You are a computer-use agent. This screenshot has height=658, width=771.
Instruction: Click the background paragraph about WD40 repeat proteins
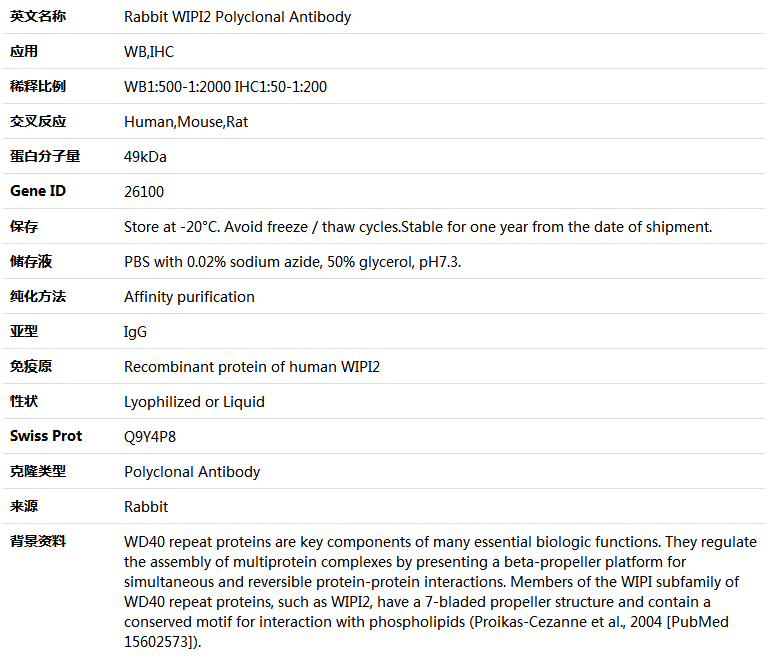tap(440, 581)
